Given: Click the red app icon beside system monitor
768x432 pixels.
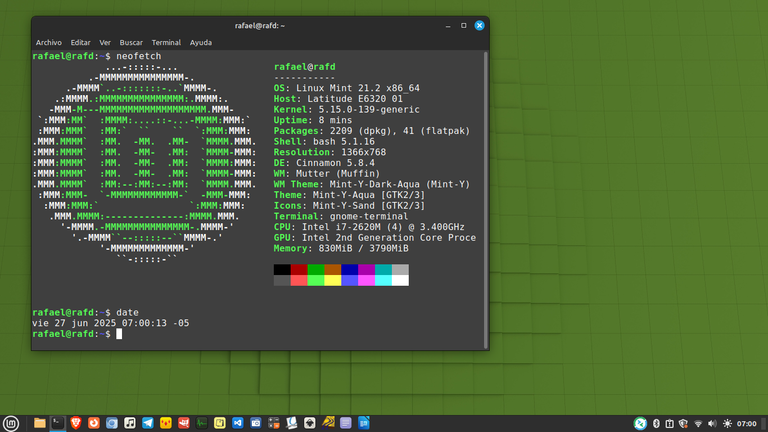Looking at the screenshot, I should (184, 423).
